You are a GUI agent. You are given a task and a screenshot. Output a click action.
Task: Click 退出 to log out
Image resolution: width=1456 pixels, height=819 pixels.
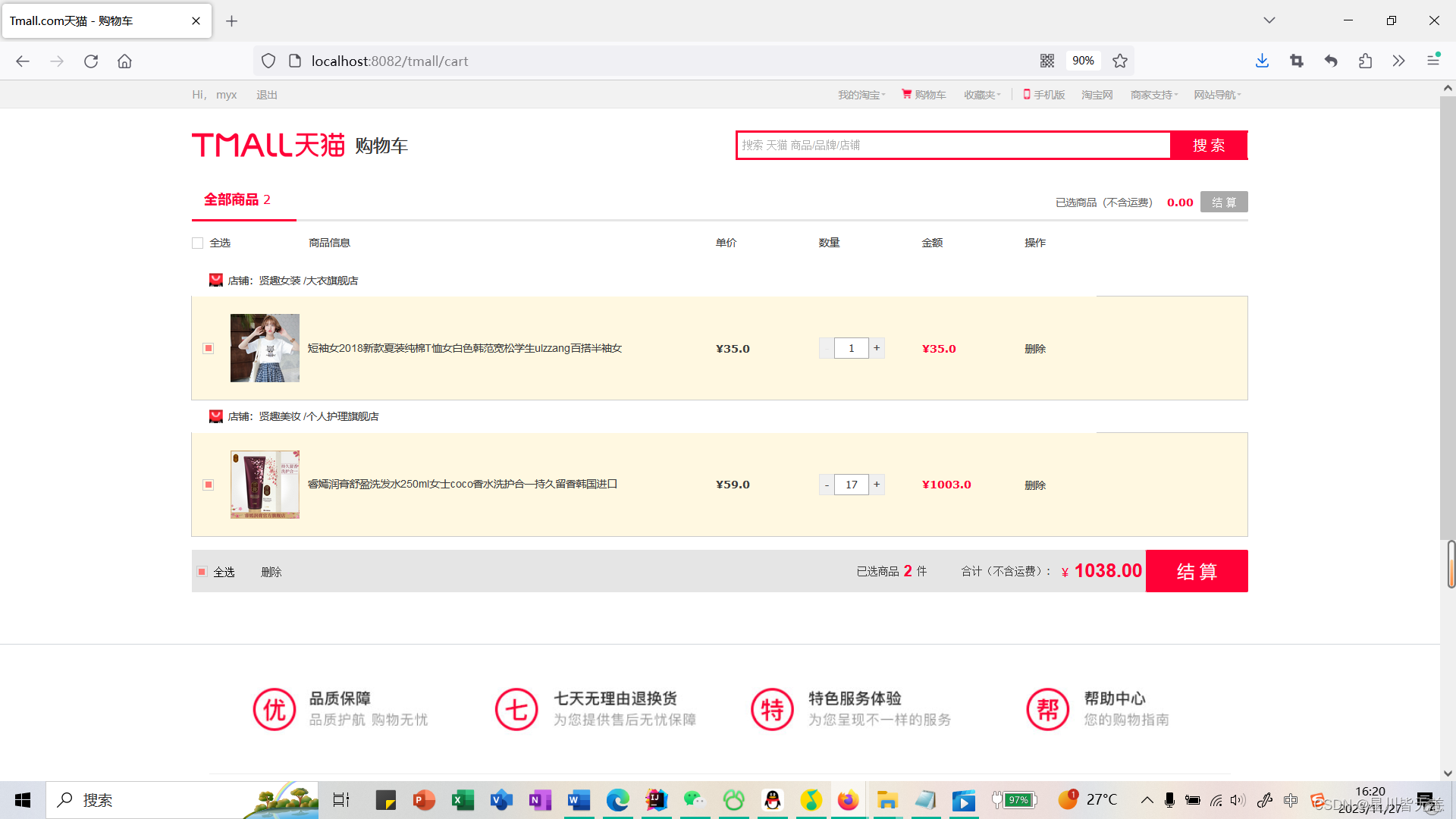coord(267,95)
